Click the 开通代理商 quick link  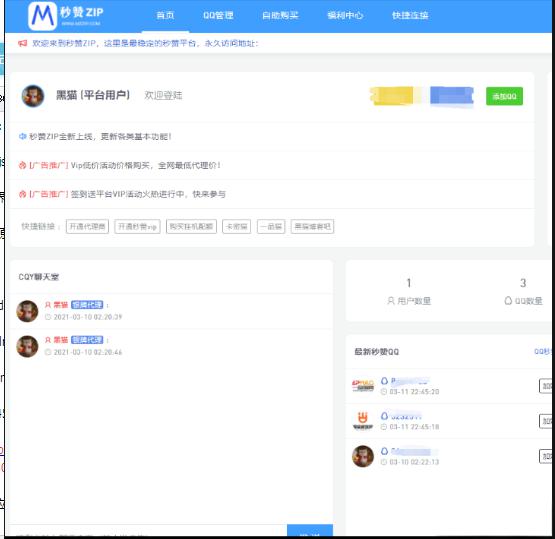click(87, 227)
